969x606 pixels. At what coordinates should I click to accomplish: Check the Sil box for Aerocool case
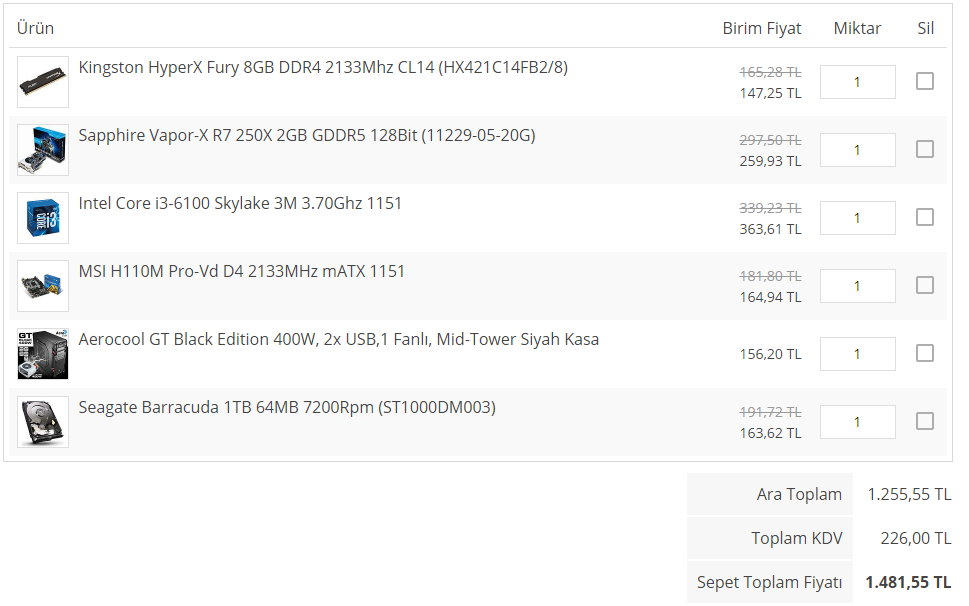click(925, 353)
